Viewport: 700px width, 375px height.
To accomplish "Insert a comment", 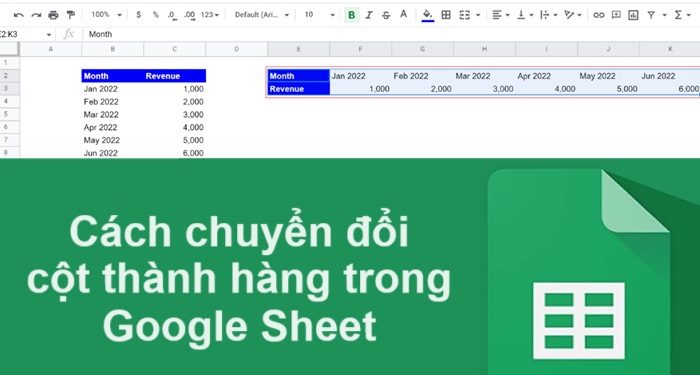I will [616, 15].
